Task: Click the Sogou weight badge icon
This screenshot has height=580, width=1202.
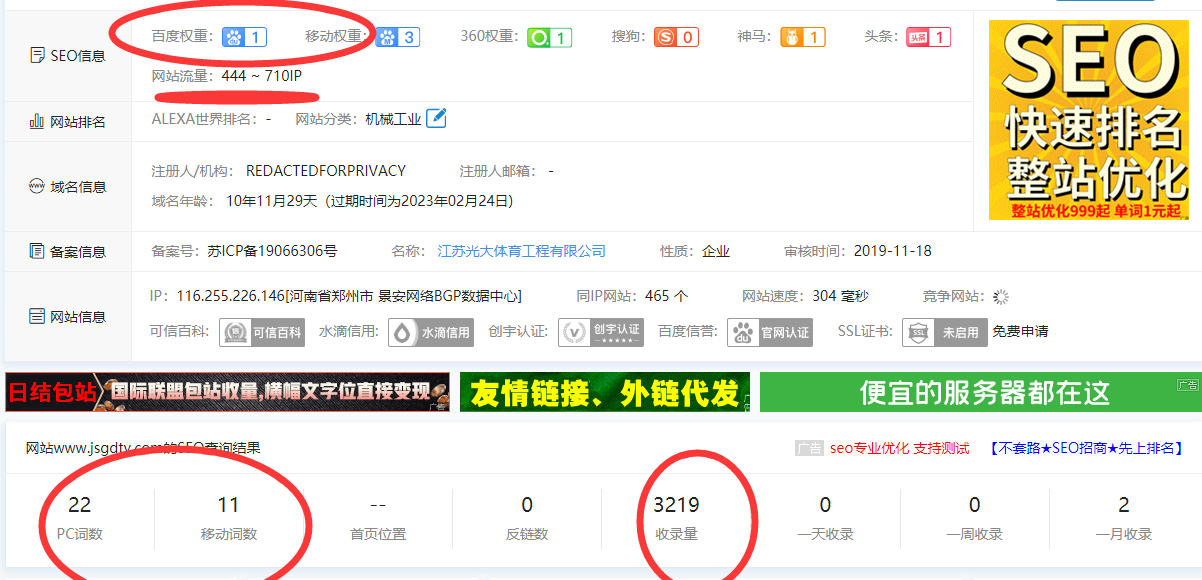Action: pyautogui.click(x=676, y=38)
